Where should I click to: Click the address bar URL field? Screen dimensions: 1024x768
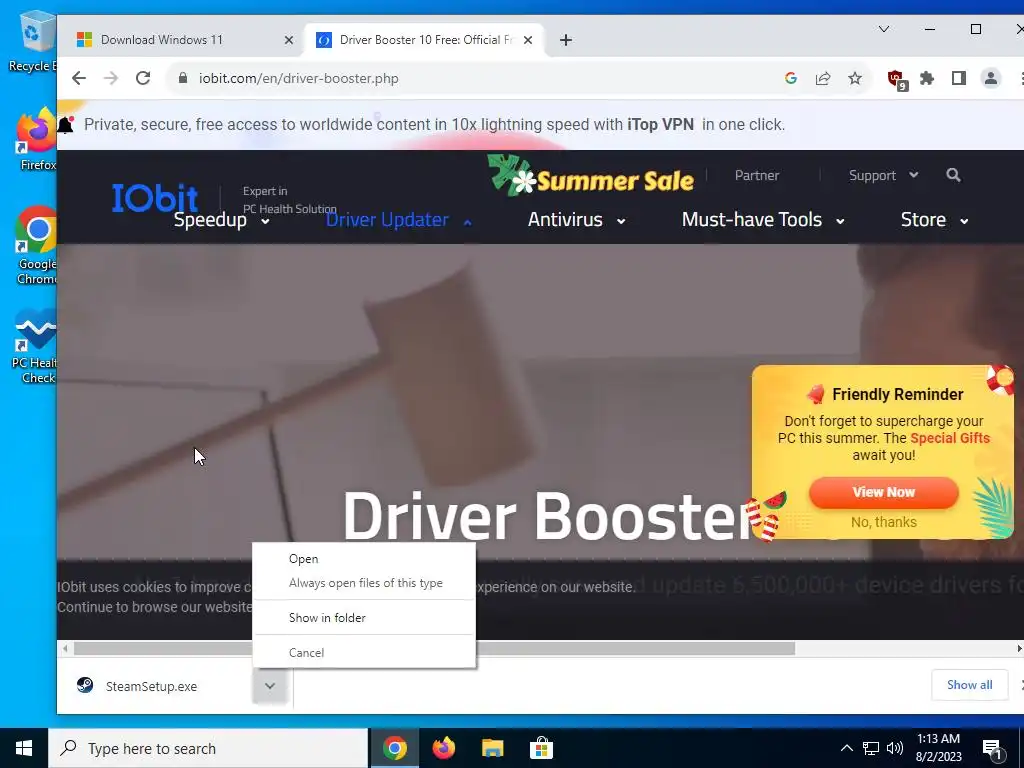(x=477, y=78)
